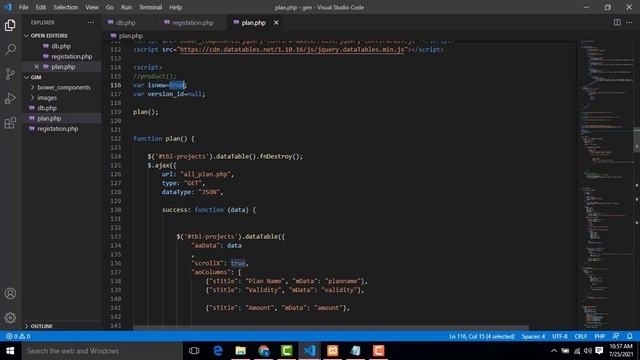Viewport: 640px width, 360px height.
Task: Open the Manage gear icon
Action: (10, 318)
